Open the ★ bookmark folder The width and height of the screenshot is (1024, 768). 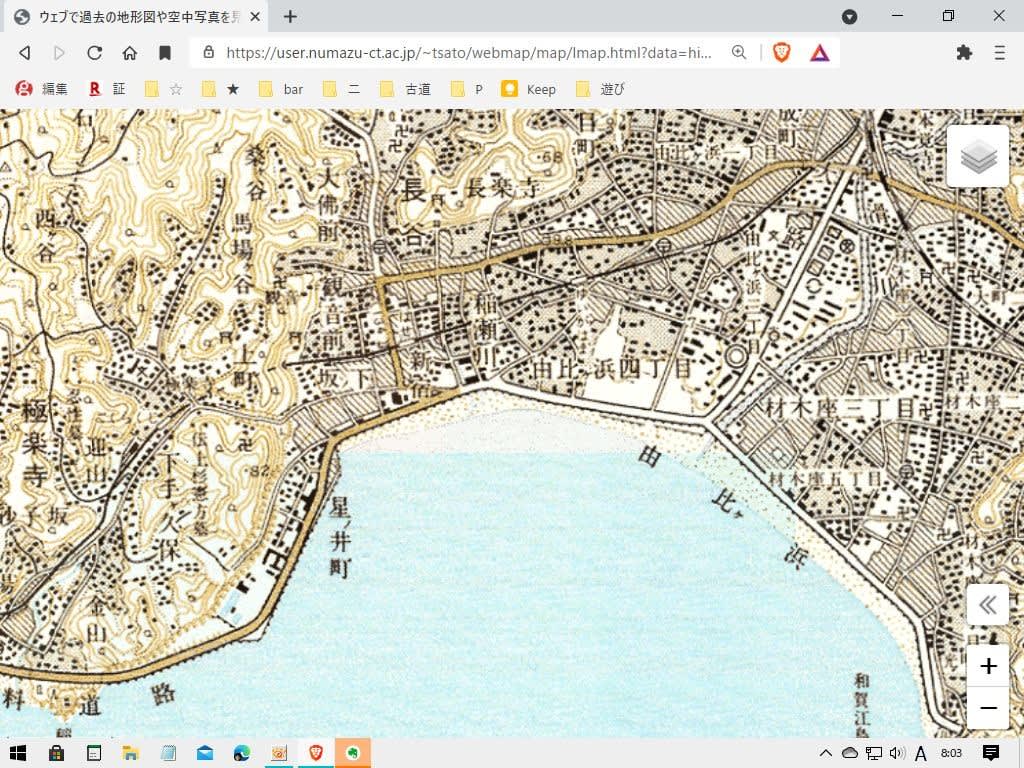point(221,89)
